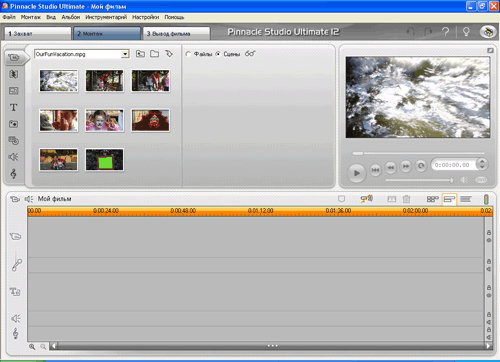Click the undo arrow in header
Viewport: 500px width, 362px height.
411,32
